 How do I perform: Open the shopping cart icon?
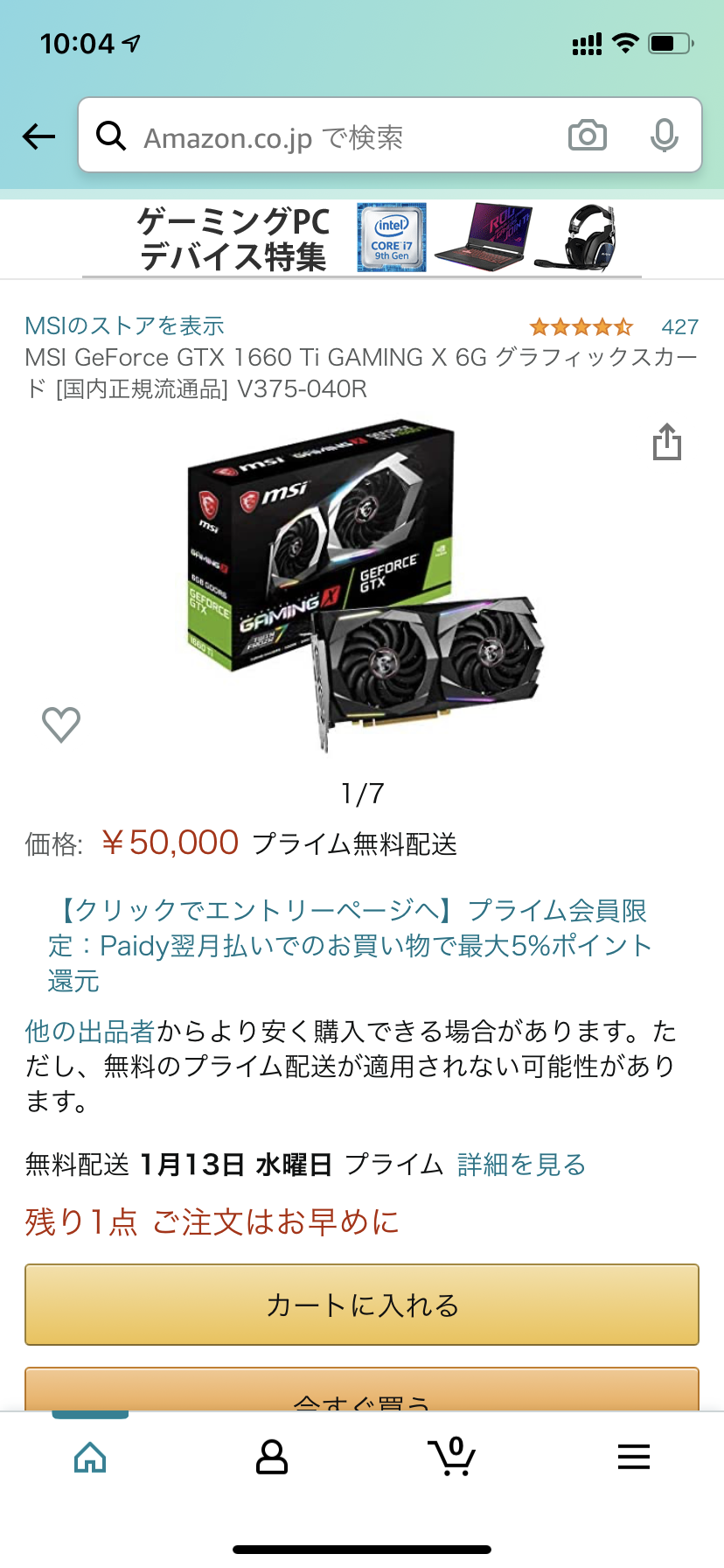pyautogui.click(x=452, y=1457)
